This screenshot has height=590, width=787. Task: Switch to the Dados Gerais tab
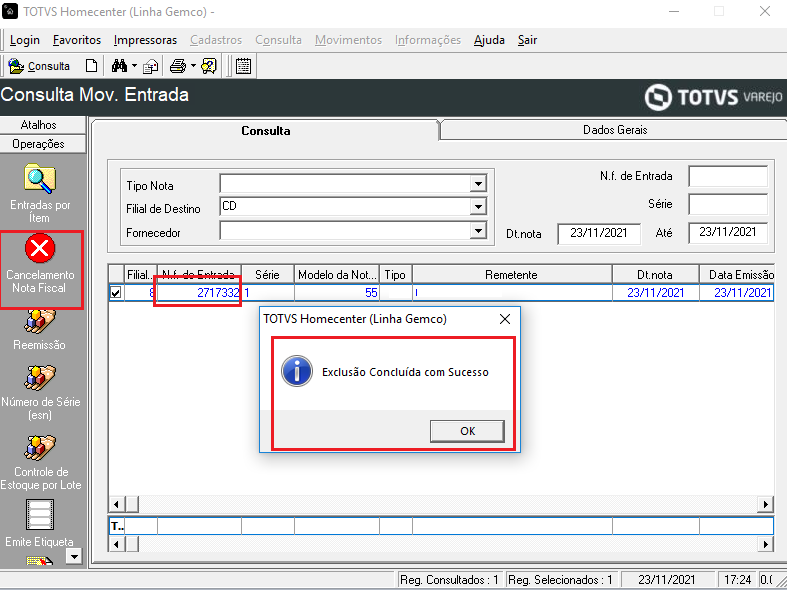click(x=614, y=130)
